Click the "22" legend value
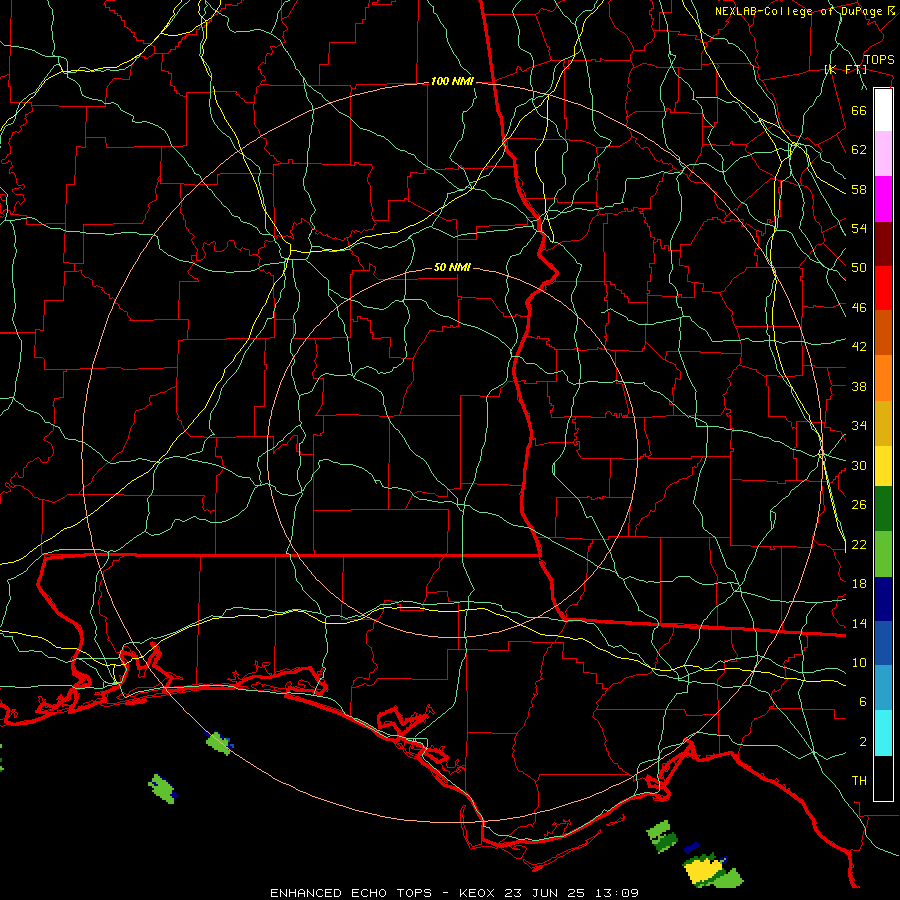Screen dimensions: 900x900 click(859, 544)
